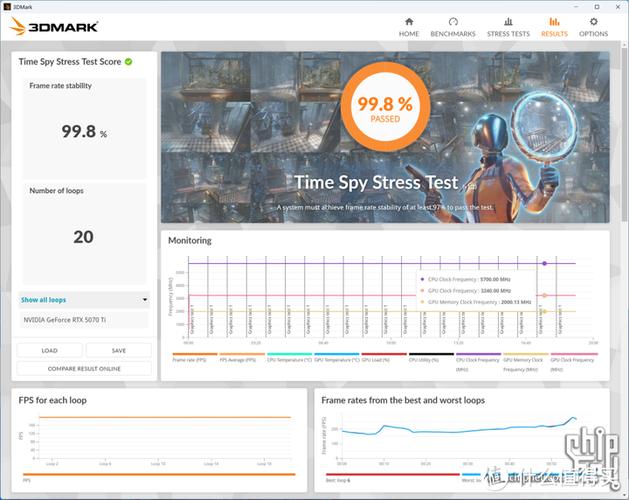Toggle Best loop red legend item
This screenshot has width=629, height=500.
(x=393, y=477)
